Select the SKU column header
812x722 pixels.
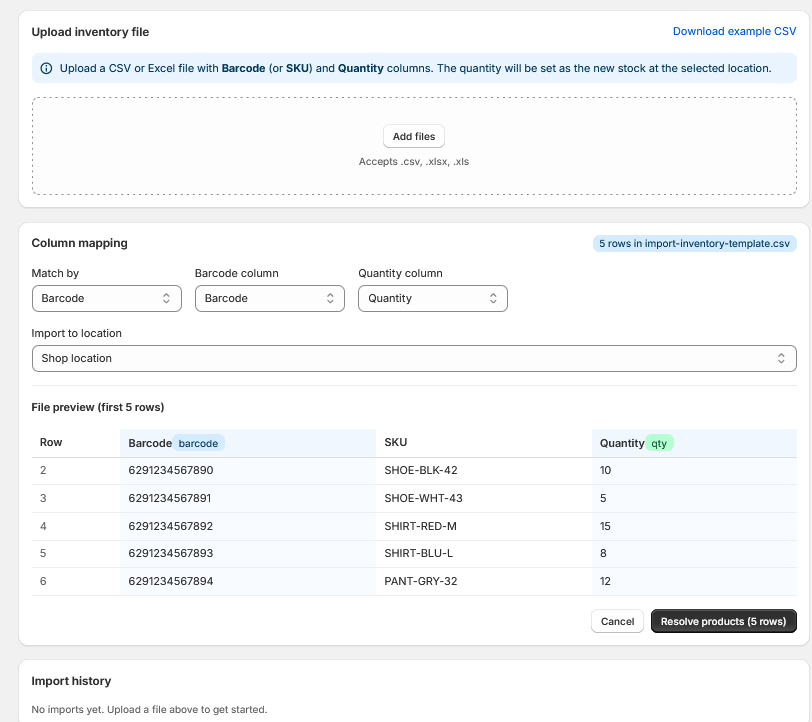396,442
